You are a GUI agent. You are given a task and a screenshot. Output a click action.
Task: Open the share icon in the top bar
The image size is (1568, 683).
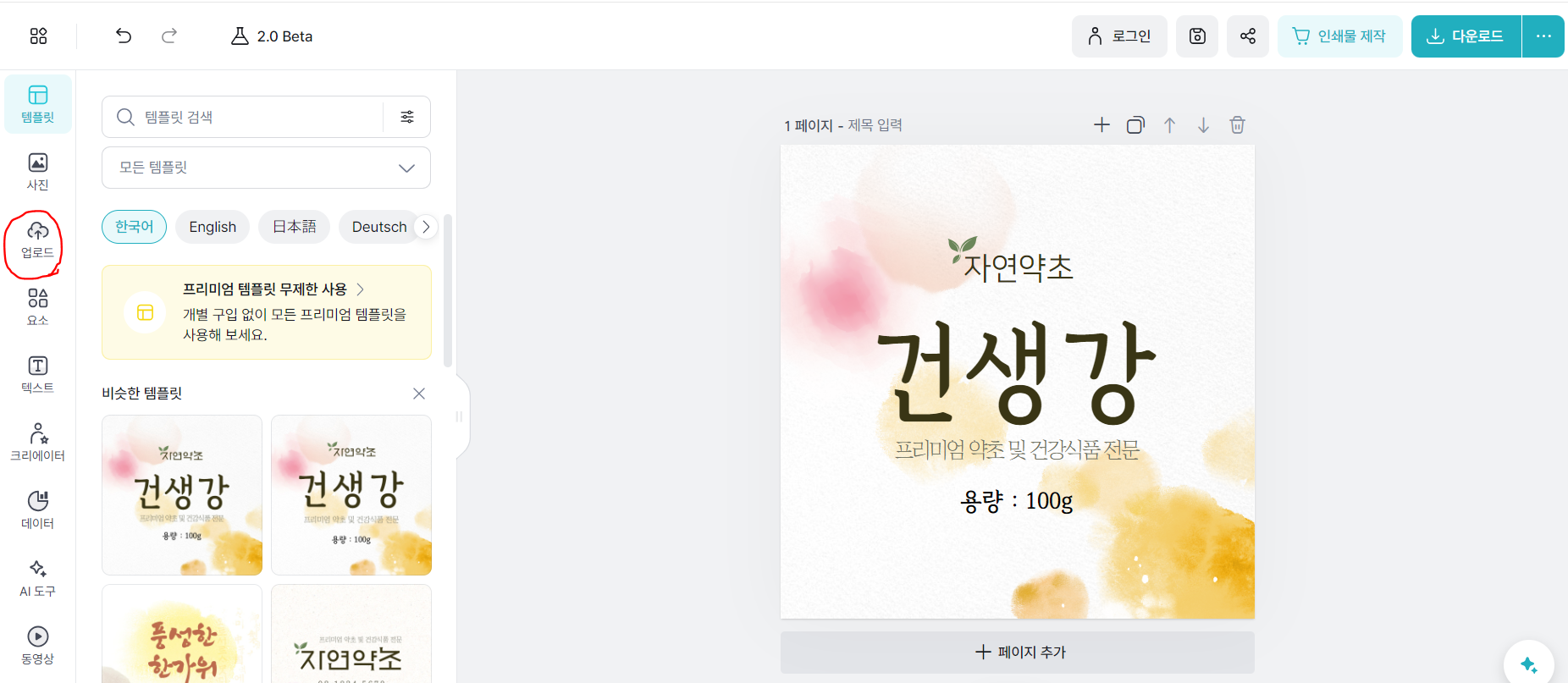1248,36
